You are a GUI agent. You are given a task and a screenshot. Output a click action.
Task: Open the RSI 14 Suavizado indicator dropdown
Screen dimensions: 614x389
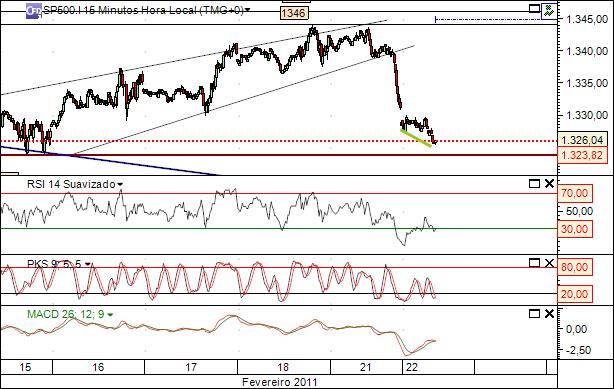click(120, 185)
